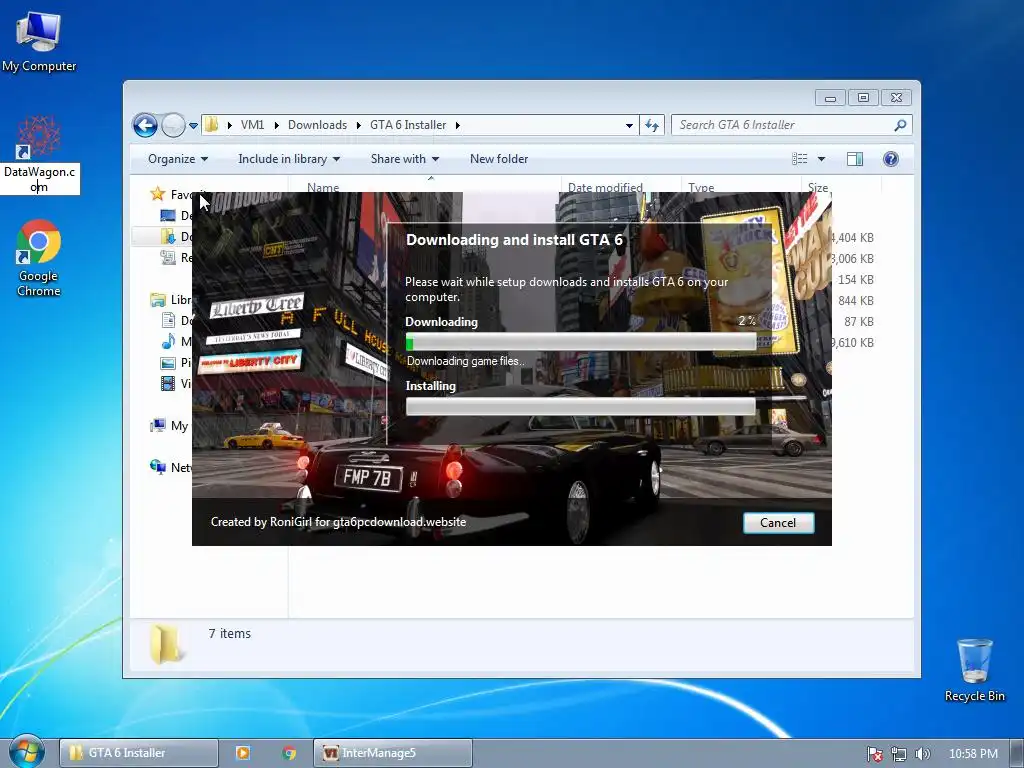Click the 154 KB file size entry
This screenshot has height=768, width=1024.
click(x=856, y=280)
